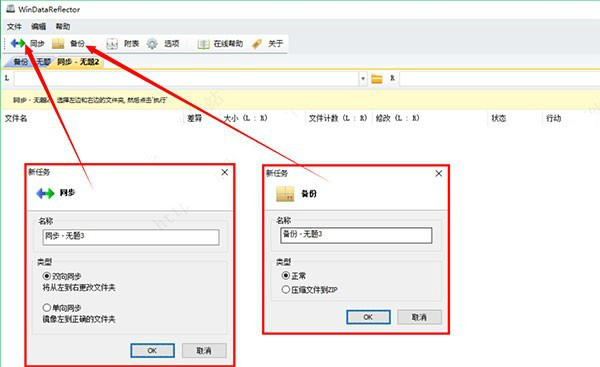
Task: Edit the 同步 - 无题3 name field
Action: pyautogui.click(x=131, y=237)
